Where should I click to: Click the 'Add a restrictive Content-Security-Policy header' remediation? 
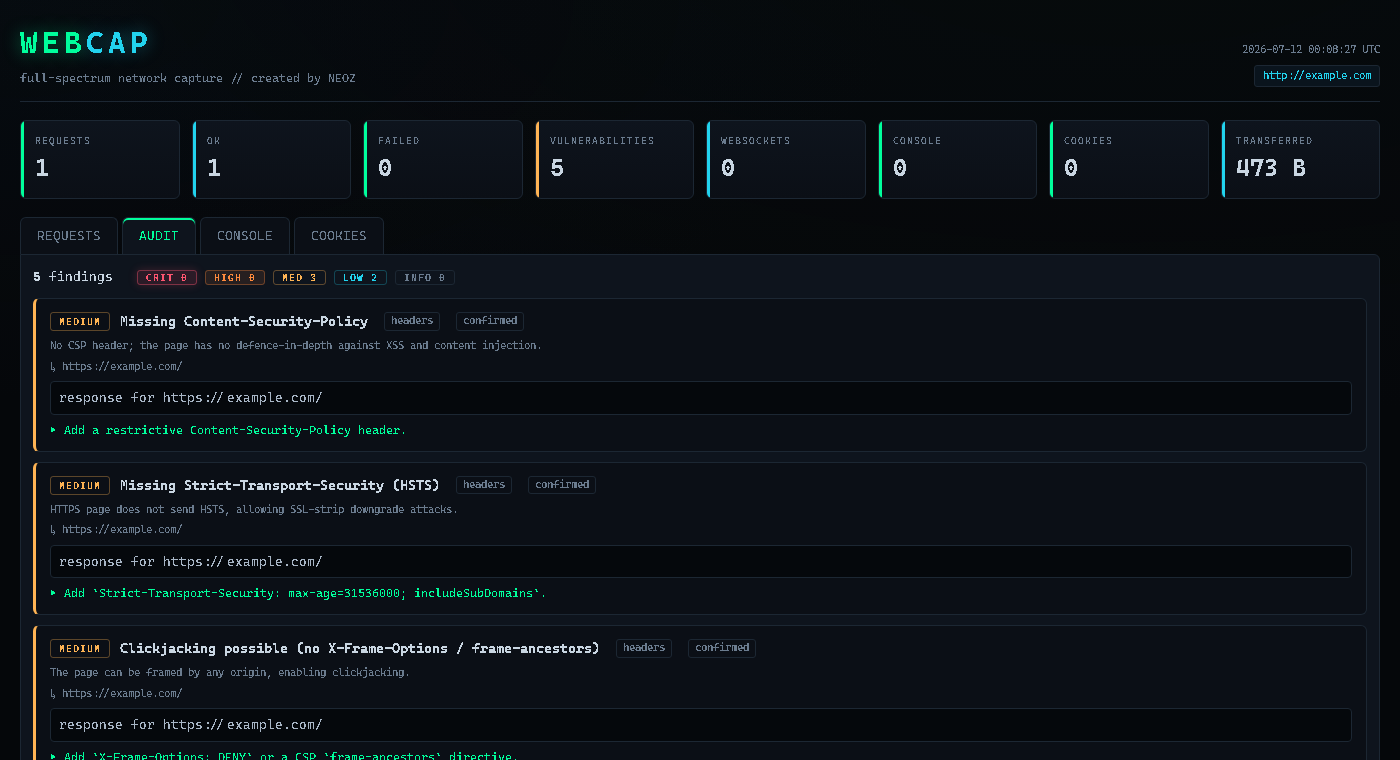point(228,430)
